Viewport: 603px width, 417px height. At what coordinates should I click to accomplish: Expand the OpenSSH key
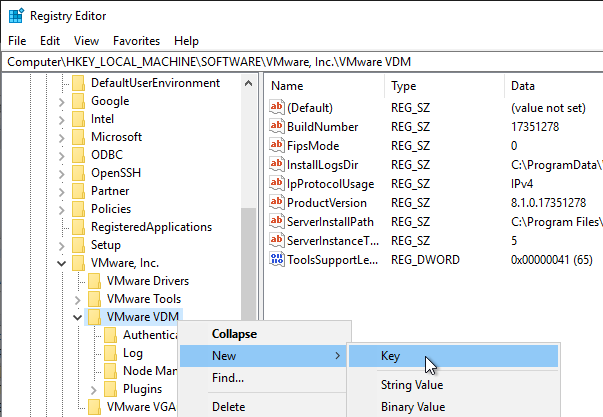point(62,174)
